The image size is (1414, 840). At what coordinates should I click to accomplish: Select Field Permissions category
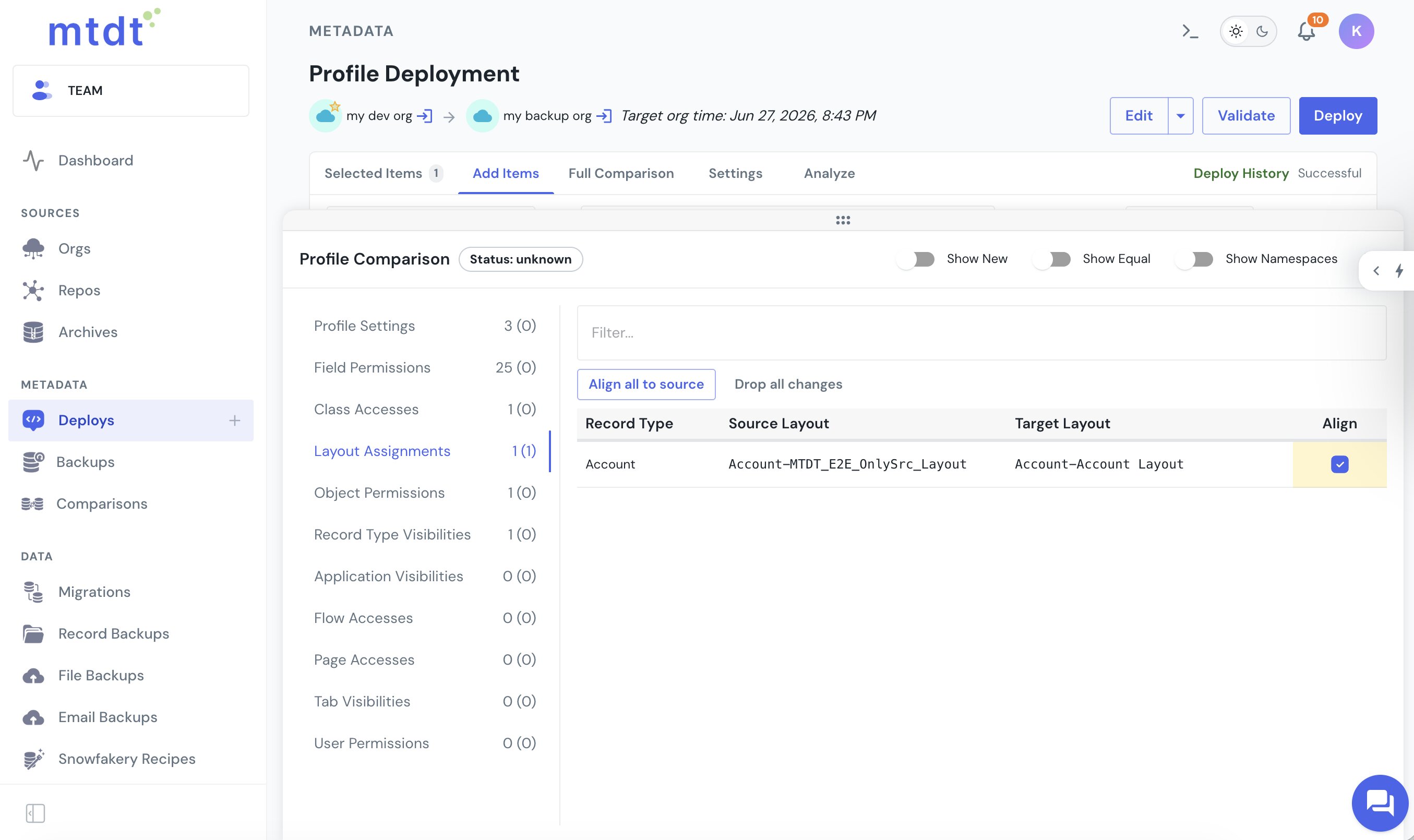425,368
